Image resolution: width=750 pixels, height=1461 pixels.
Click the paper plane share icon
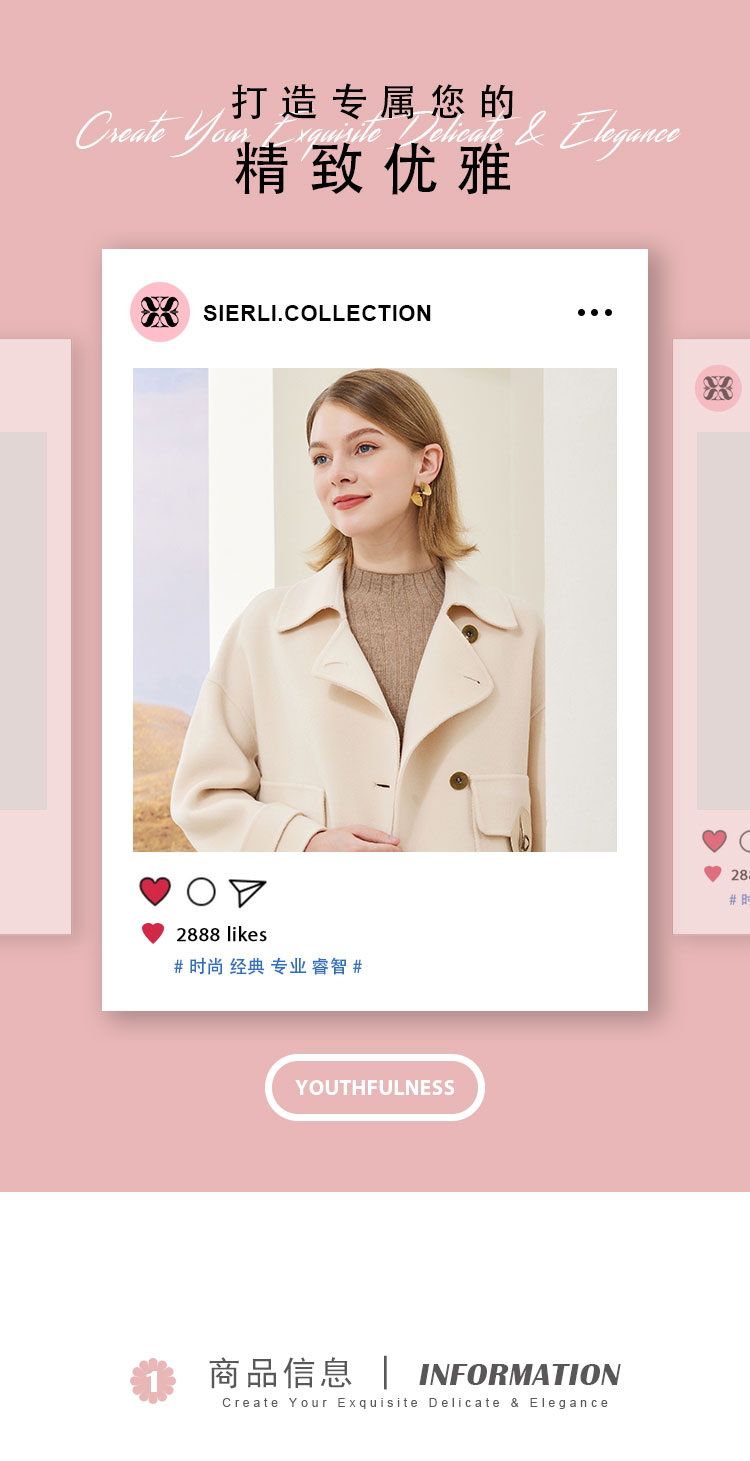pyautogui.click(x=247, y=892)
